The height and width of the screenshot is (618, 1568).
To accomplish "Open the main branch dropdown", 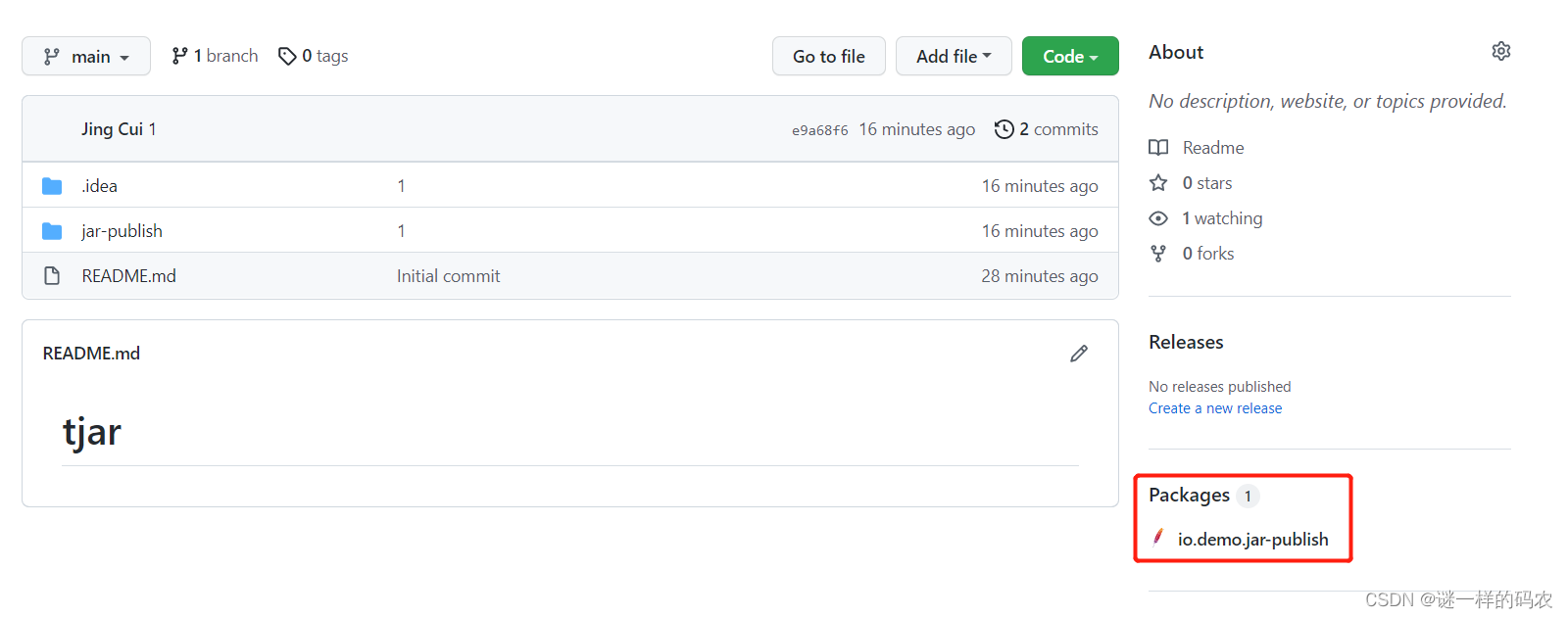I will [x=86, y=56].
